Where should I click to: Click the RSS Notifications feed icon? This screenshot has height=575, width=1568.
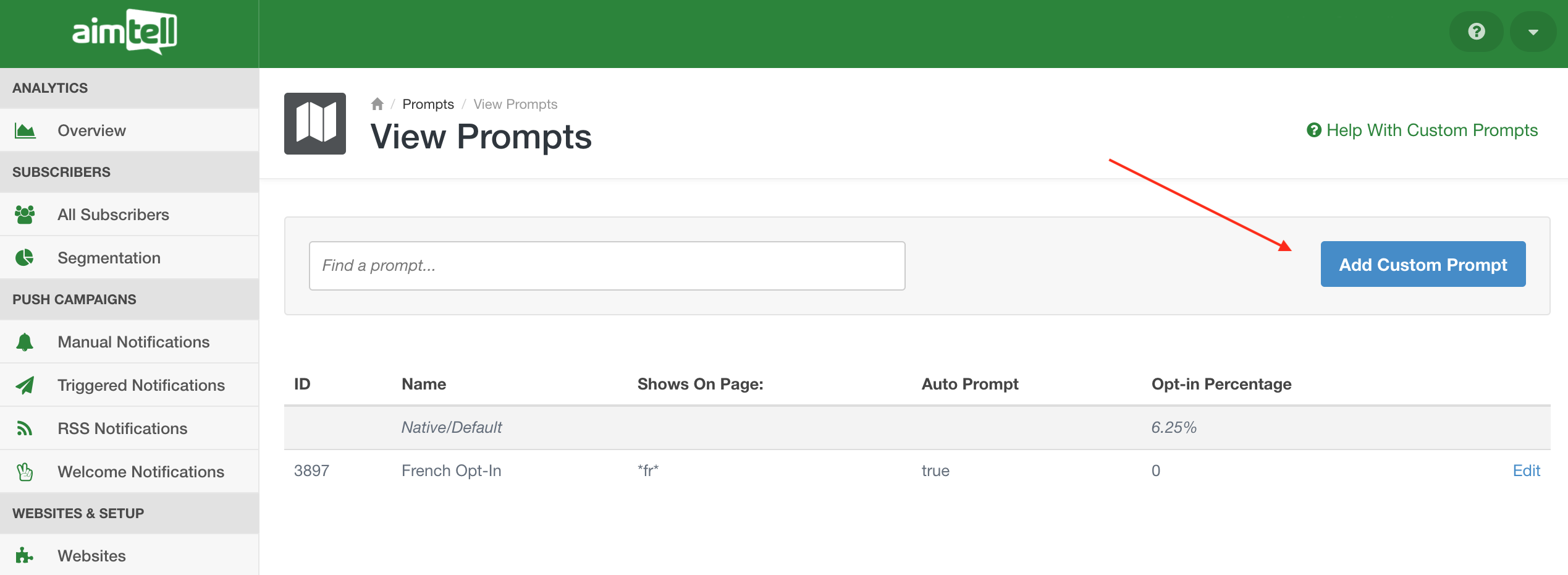coord(25,428)
